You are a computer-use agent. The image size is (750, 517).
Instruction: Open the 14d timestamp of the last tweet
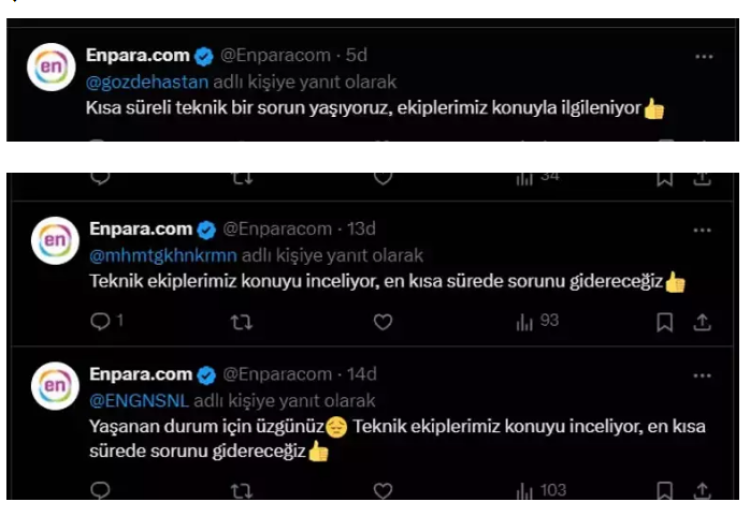pyautogui.click(x=361, y=375)
